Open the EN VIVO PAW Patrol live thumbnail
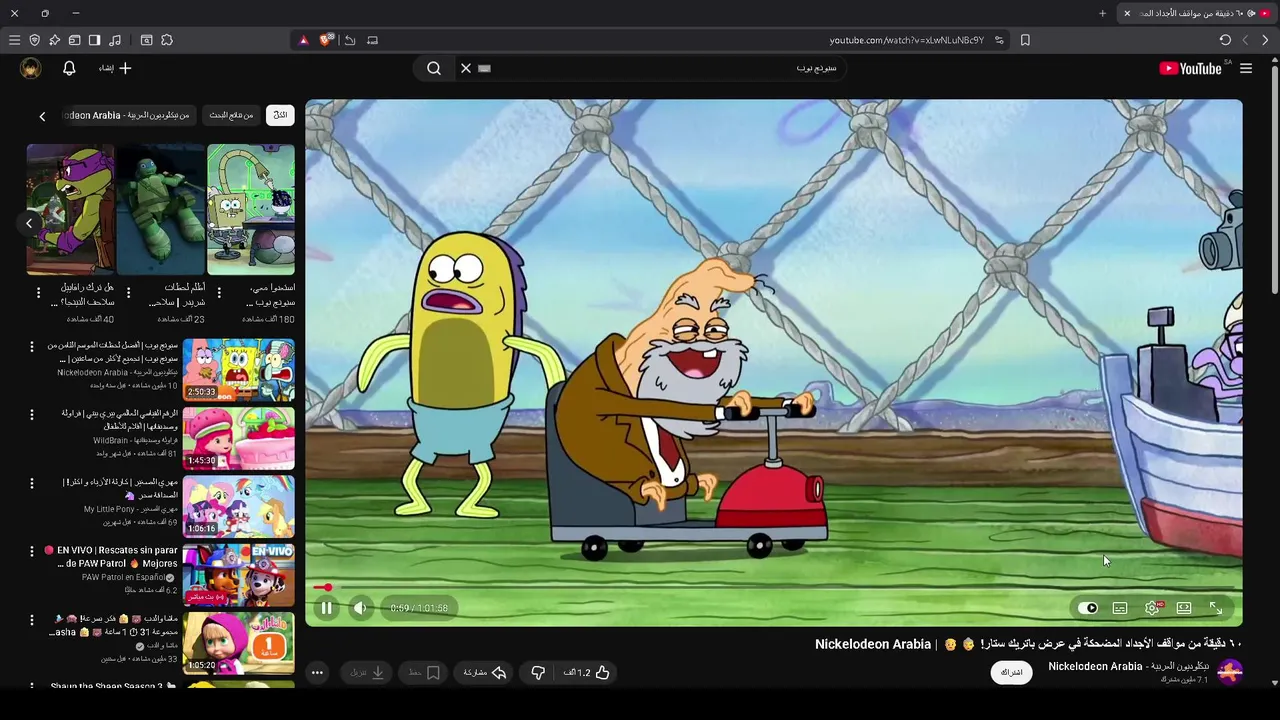Viewport: 1280px width, 720px height. click(x=239, y=574)
